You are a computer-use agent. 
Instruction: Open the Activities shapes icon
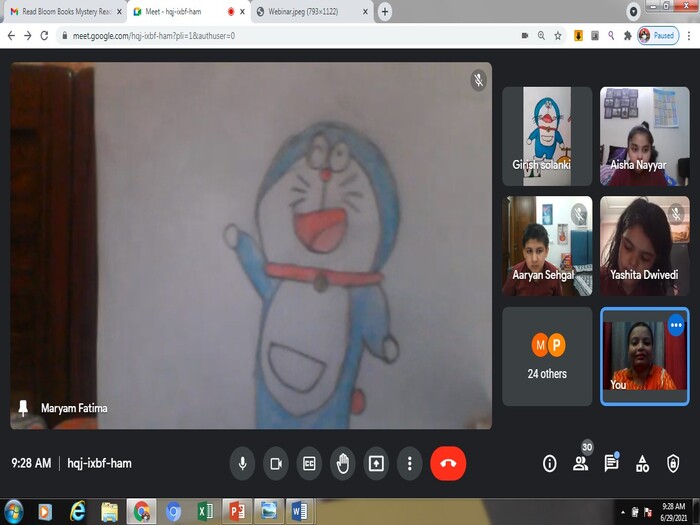[642, 464]
